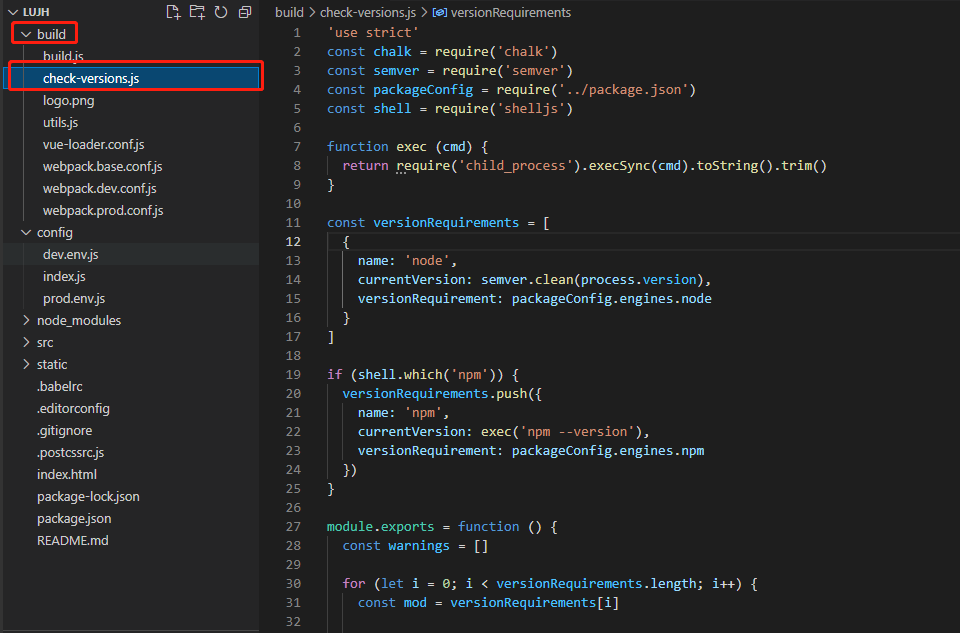The width and height of the screenshot is (960, 633).
Task: Collapse all folders with the collapse icon
Action: [x=245, y=12]
